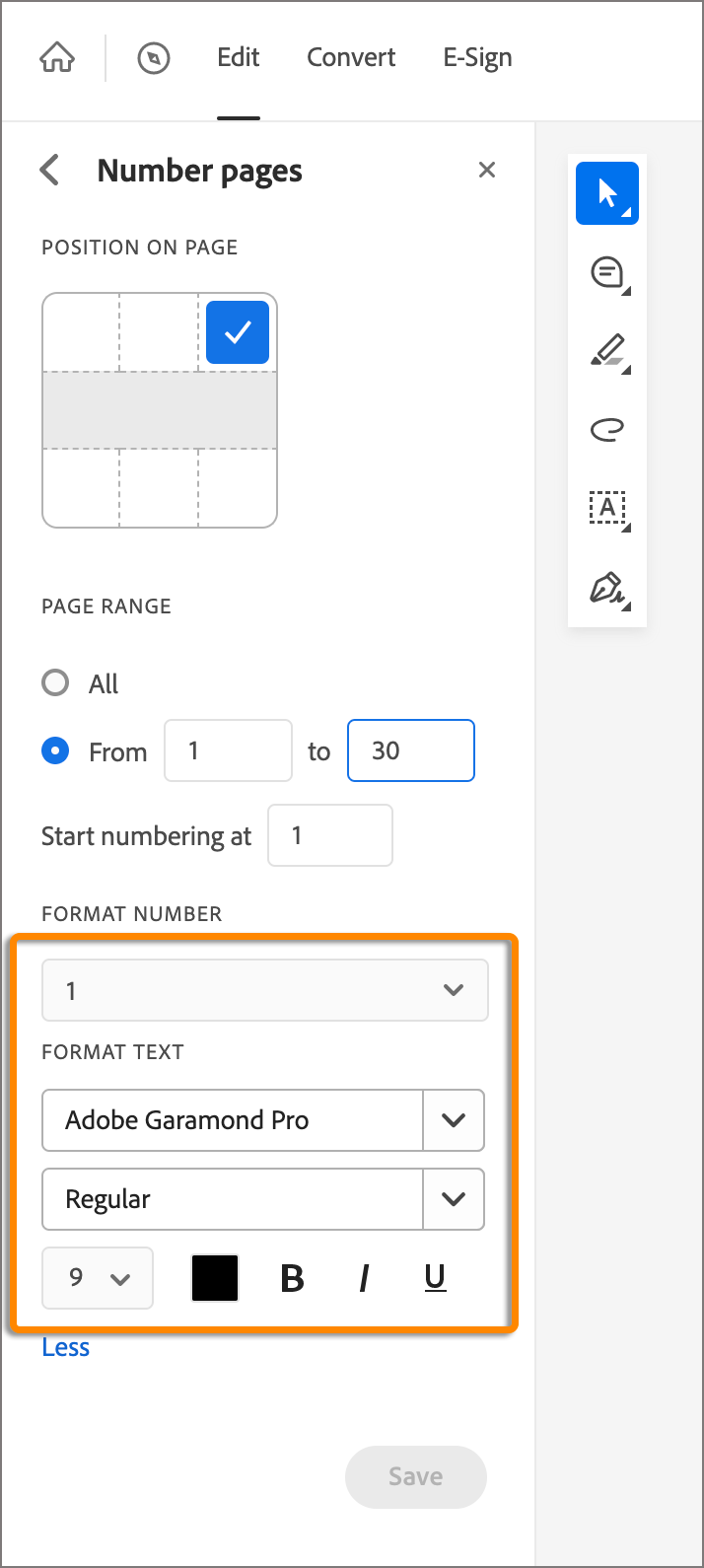
Task: Select the arrow selection tool
Action: click(606, 193)
